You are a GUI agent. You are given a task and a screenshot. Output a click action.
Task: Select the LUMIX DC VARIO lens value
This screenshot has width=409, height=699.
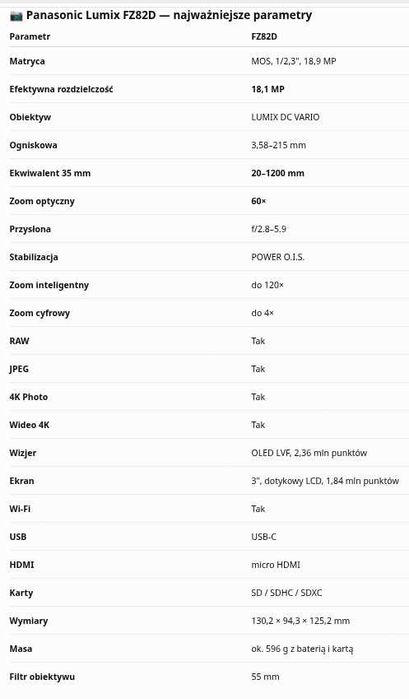285,117
